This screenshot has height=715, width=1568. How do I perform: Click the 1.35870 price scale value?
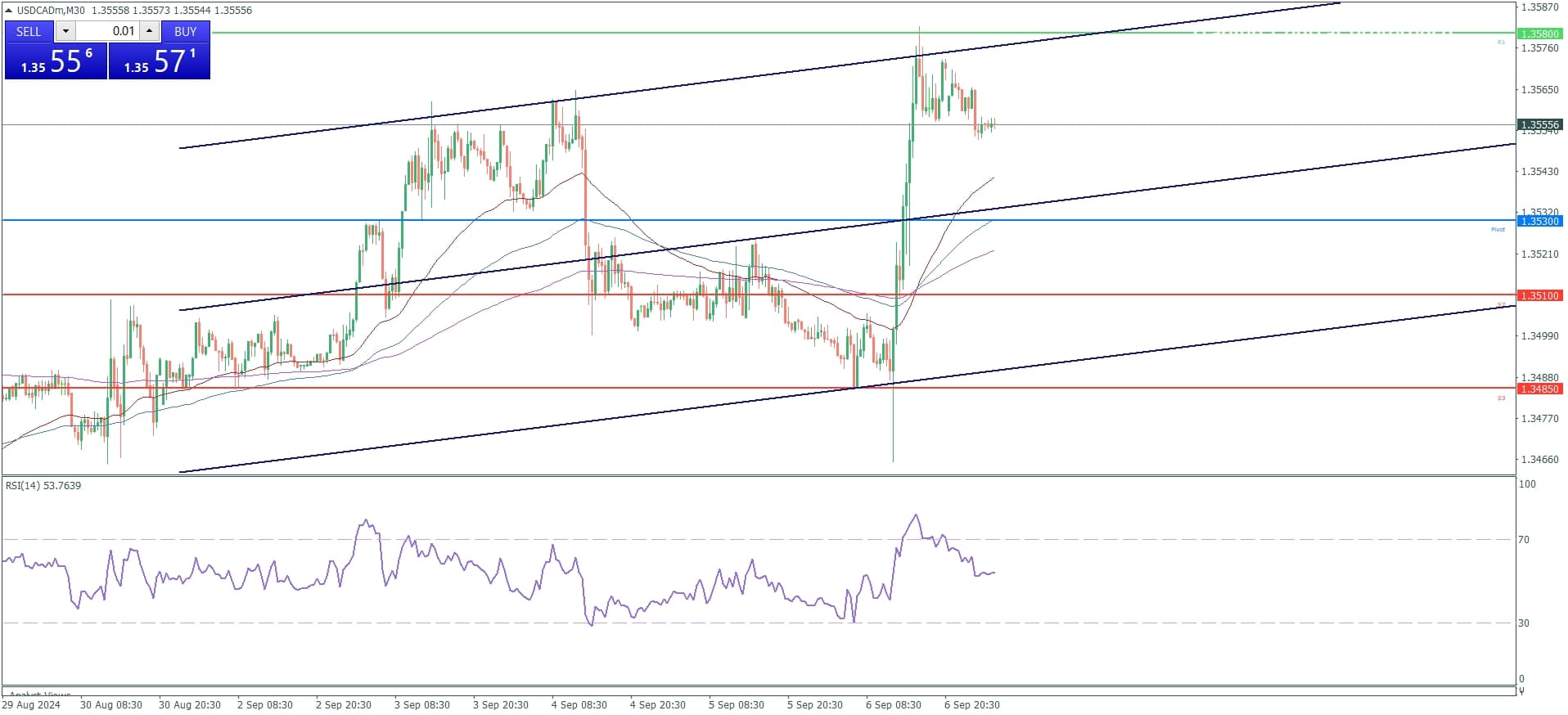(x=1539, y=7)
